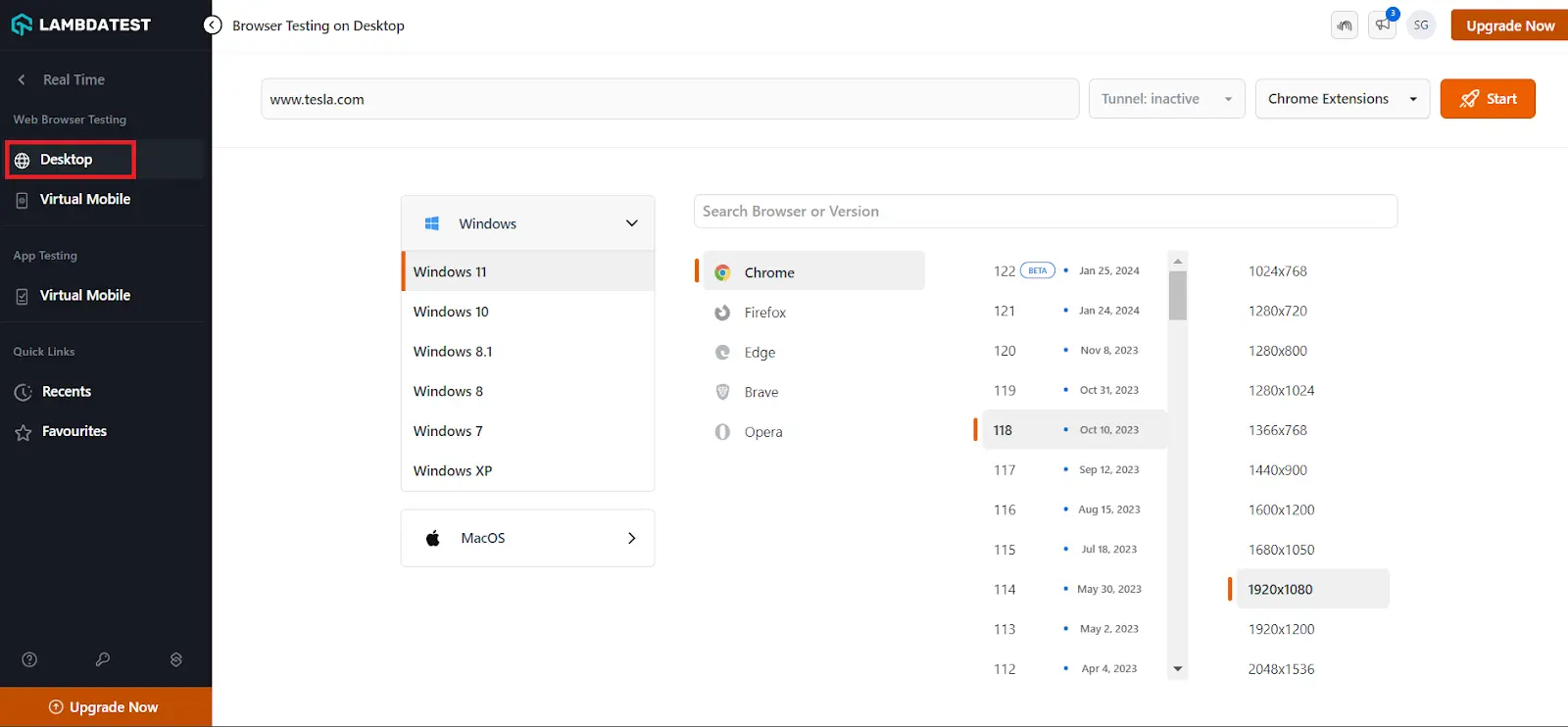Click the Apple logo icon
This screenshot has height=727, width=1568.
[x=433, y=538]
